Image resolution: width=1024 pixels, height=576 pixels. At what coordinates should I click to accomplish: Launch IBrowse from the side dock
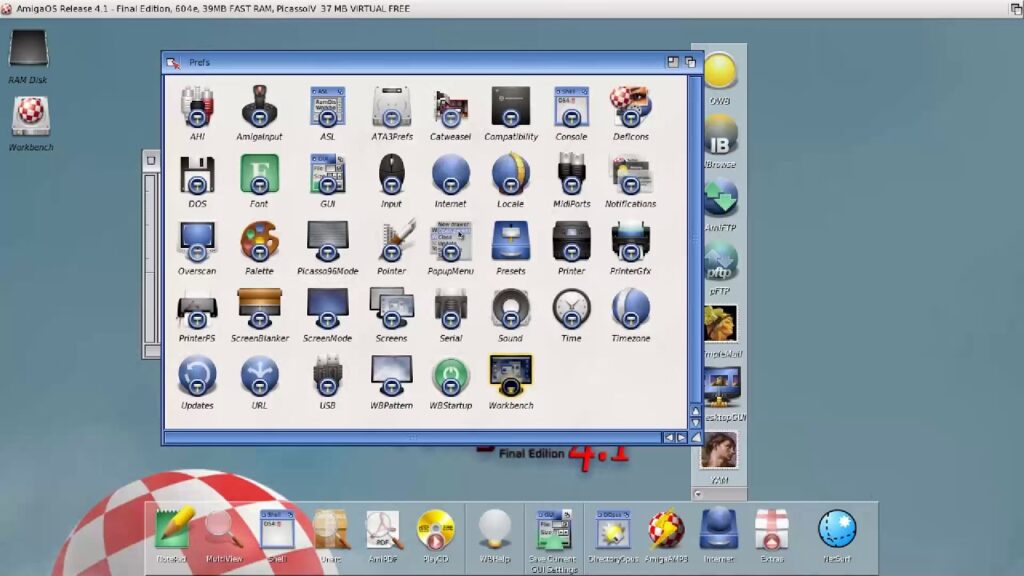tap(719, 139)
